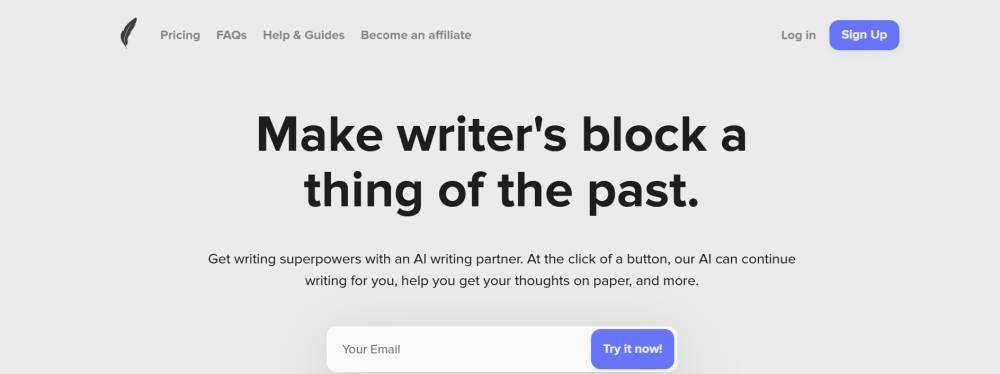Click the word "past." in the headline
Screen dimensions: 1000x374
click(x=643, y=191)
